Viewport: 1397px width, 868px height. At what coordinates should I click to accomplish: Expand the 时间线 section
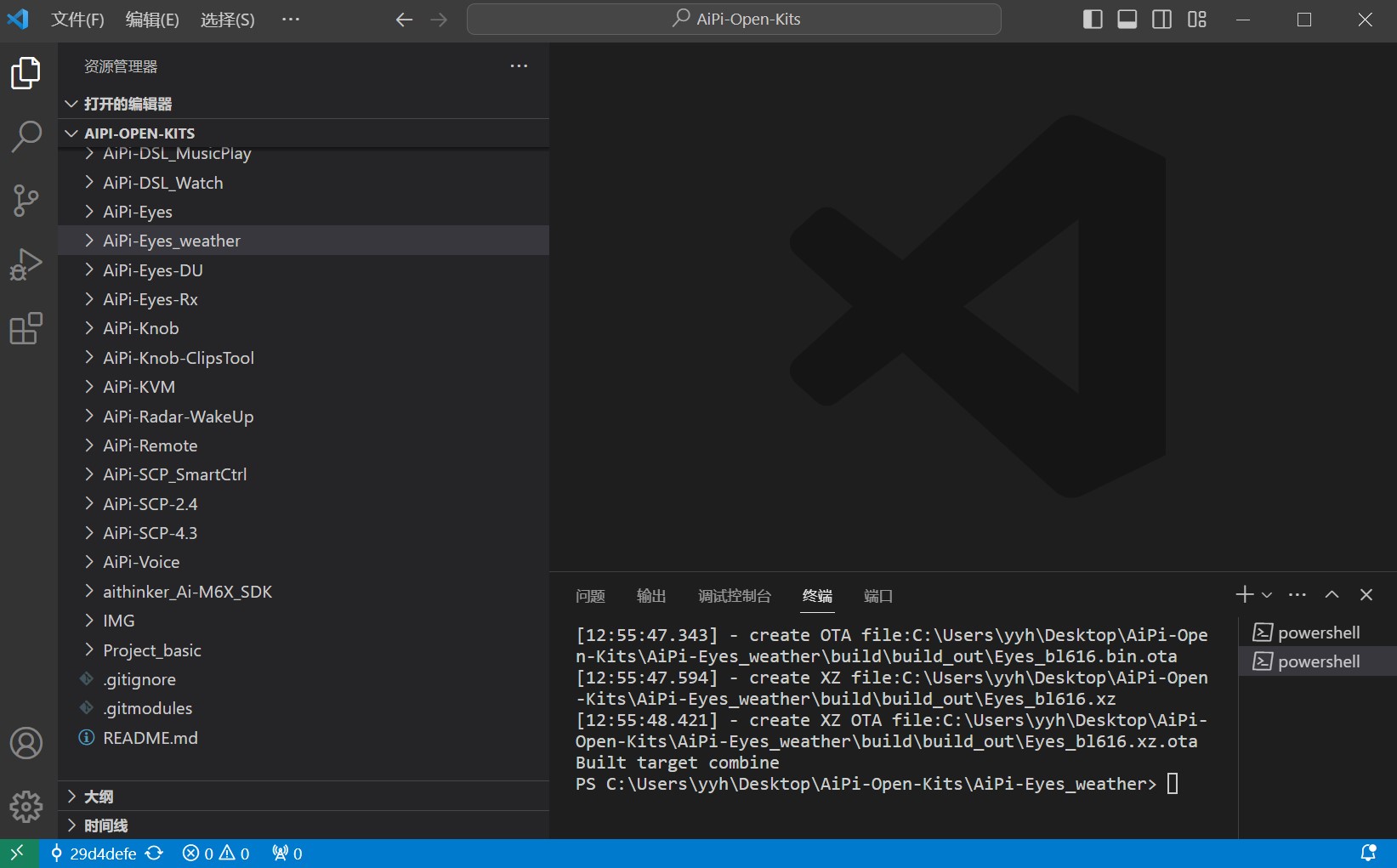[304, 825]
